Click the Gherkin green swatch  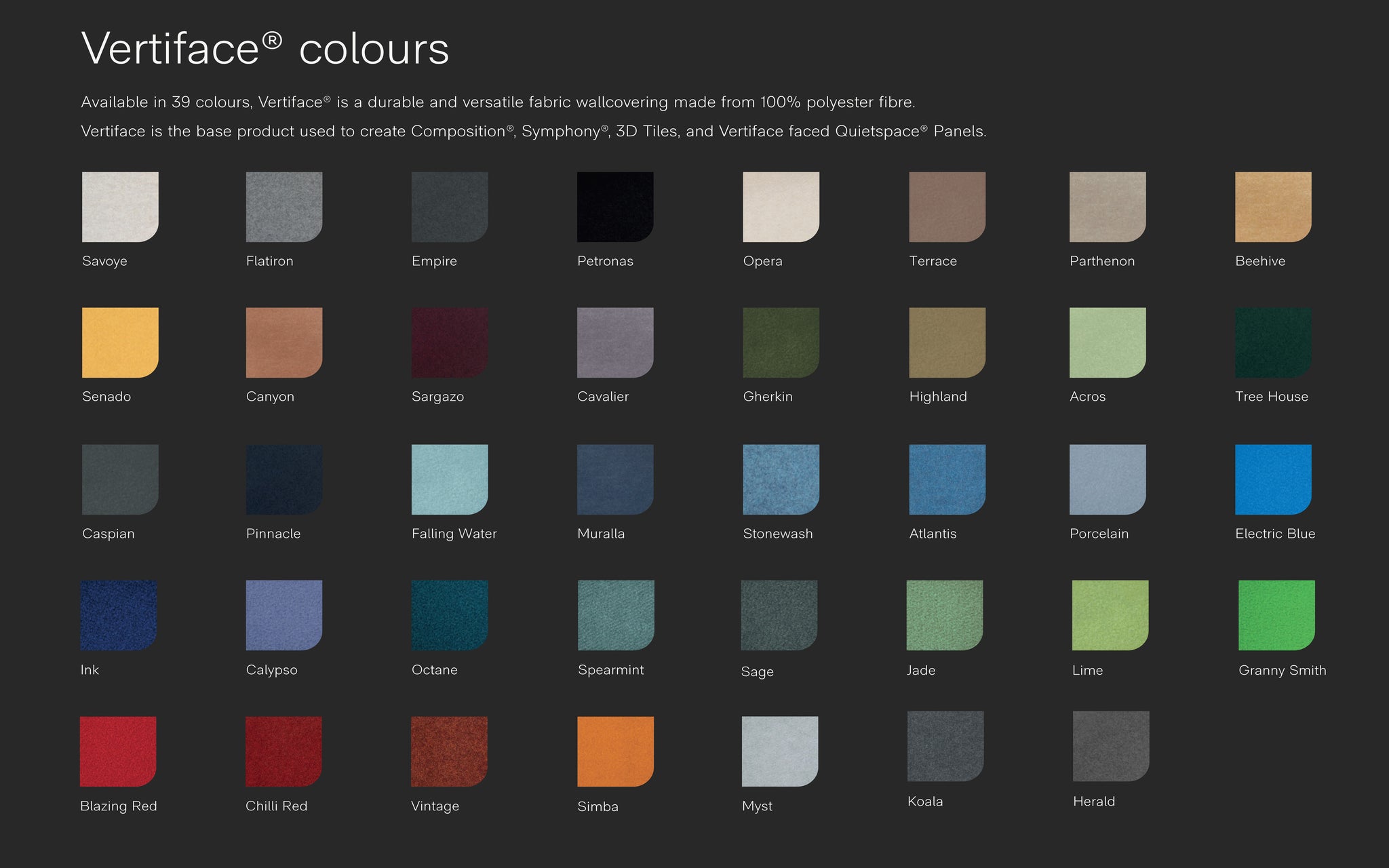tap(781, 342)
